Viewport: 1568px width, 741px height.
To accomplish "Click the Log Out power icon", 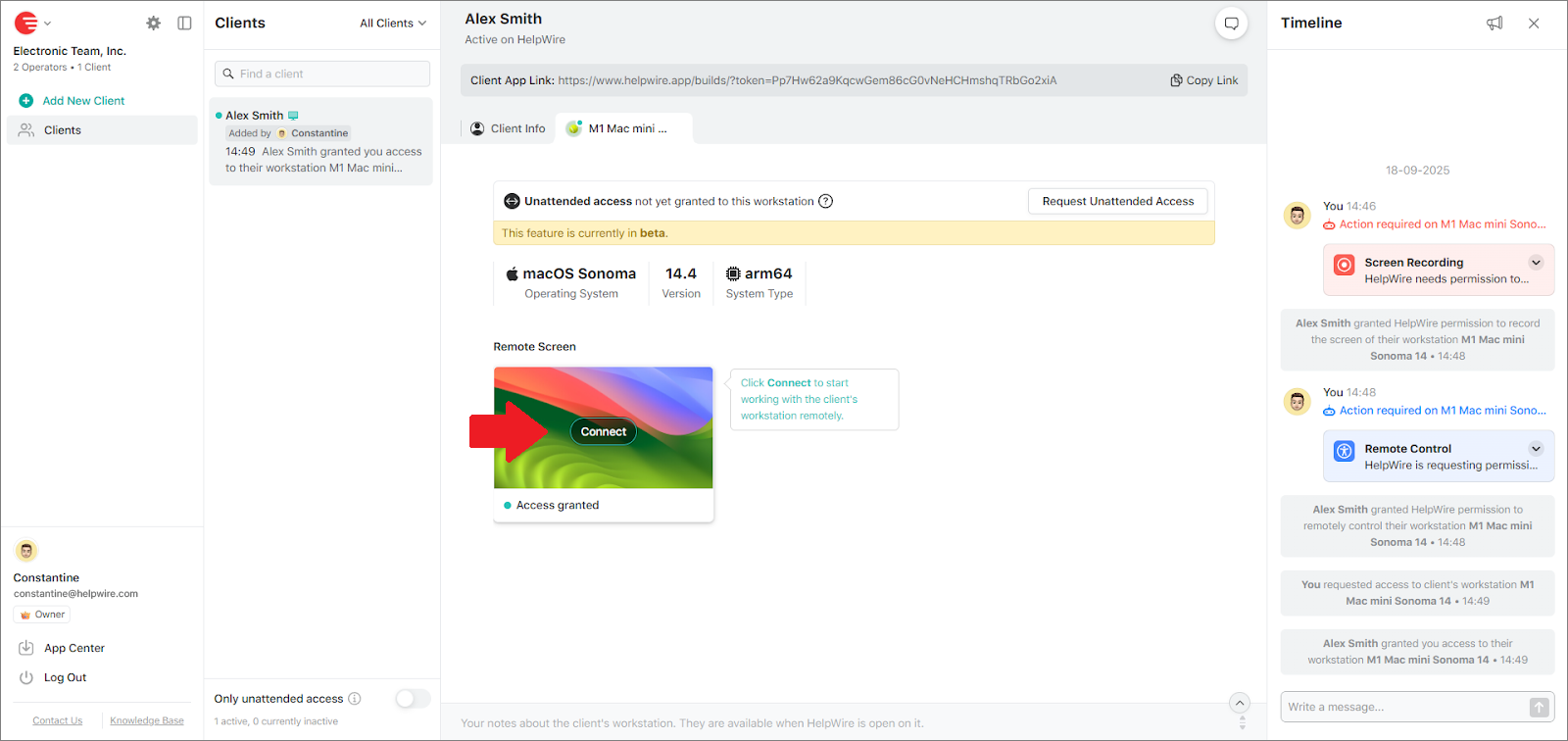I will point(26,677).
